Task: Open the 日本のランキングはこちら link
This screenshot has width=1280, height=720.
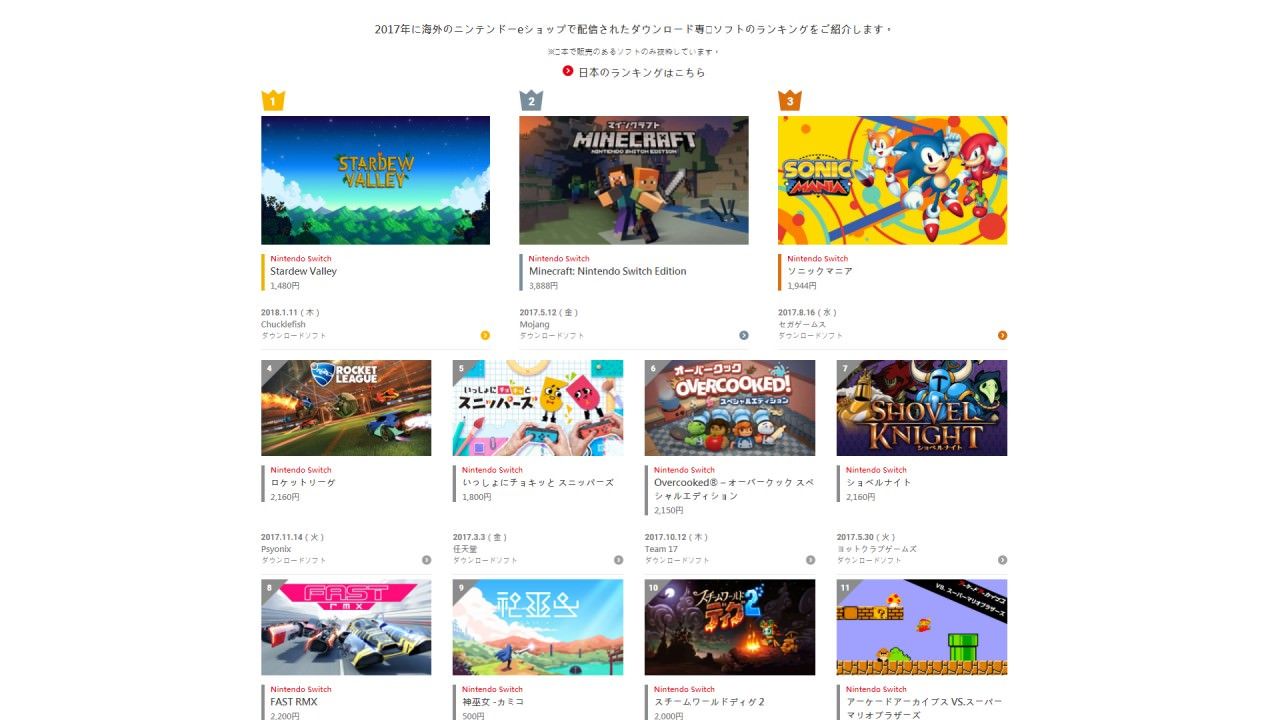Action: pyautogui.click(x=641, y=72)
